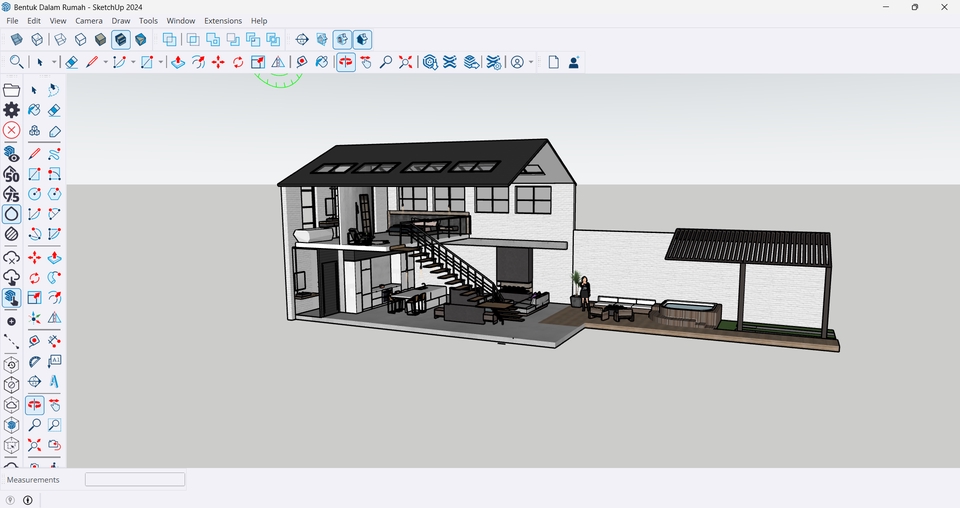Select the Make Component tool
The image size is (960, 508).
tap(34, 131)
